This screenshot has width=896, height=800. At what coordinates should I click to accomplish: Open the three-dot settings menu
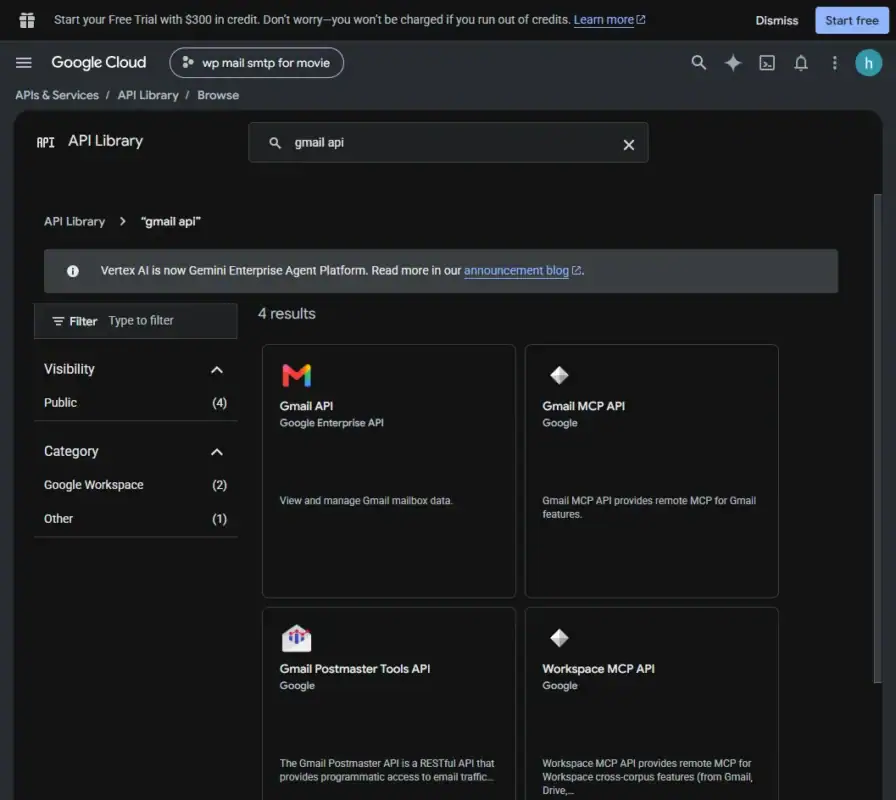[834, 62]
